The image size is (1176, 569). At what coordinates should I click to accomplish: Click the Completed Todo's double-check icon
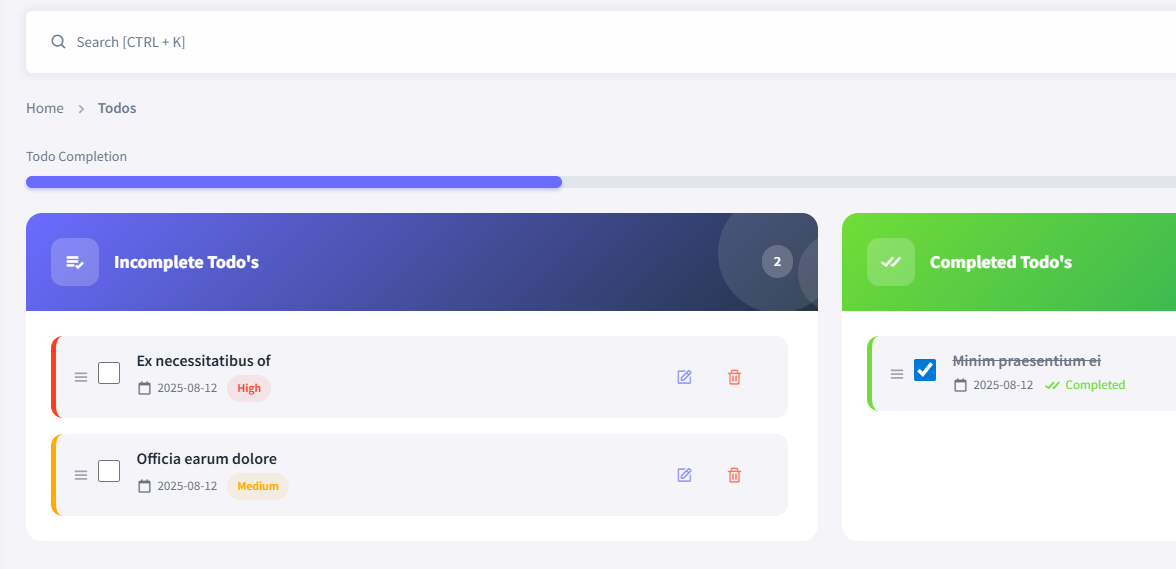click(891, 262)
